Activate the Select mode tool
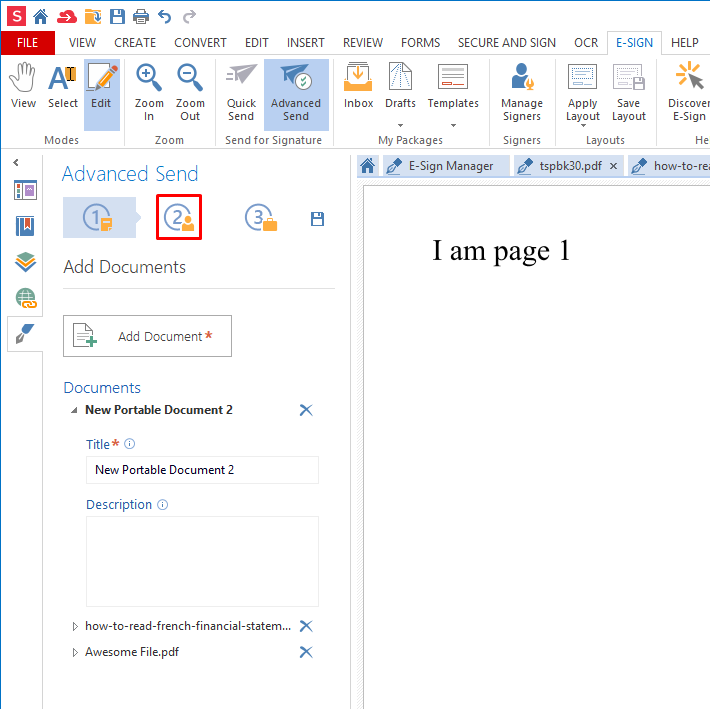710x709 pixels. (x=63, y=86)
